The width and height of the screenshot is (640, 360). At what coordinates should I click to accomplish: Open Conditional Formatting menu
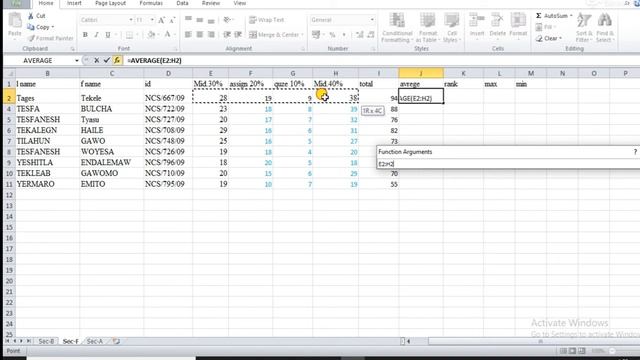tap(397, 27)
